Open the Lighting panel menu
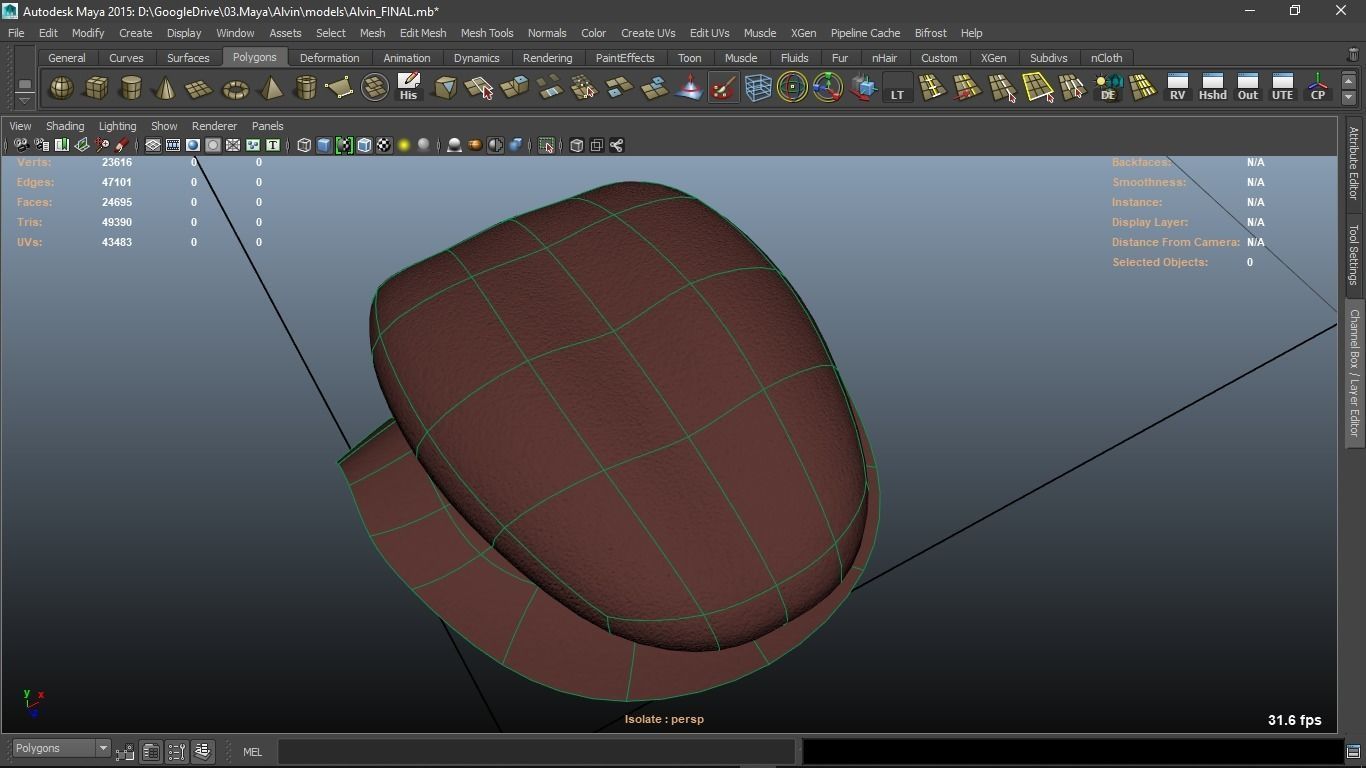The image size is (1366, 768). point(117,126)
